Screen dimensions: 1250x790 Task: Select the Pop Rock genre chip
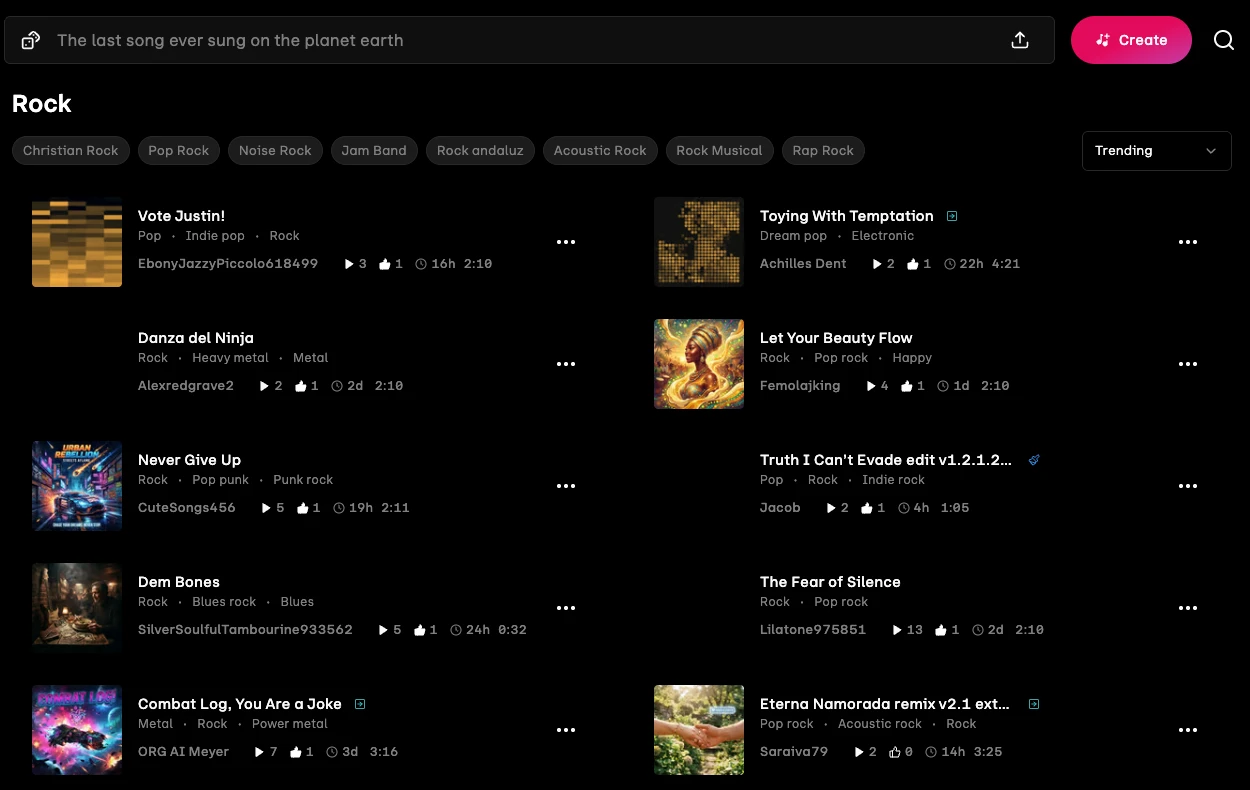(179, 151)
